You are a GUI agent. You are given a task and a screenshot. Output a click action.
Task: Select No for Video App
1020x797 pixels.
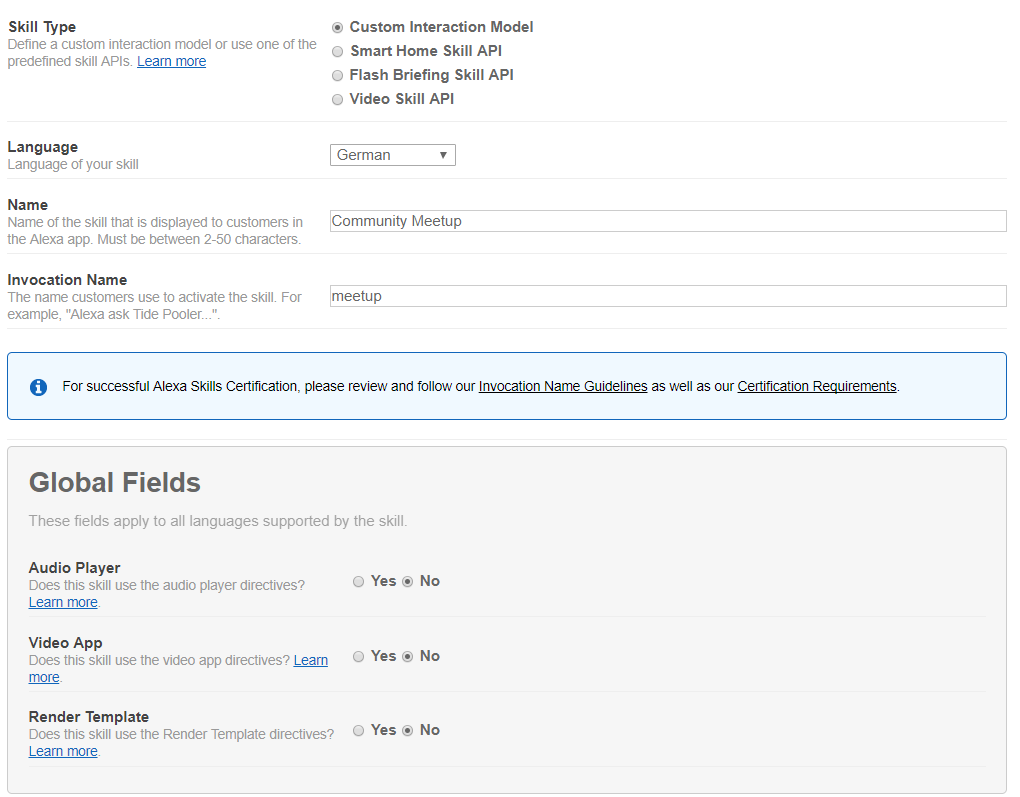point(407,656)
